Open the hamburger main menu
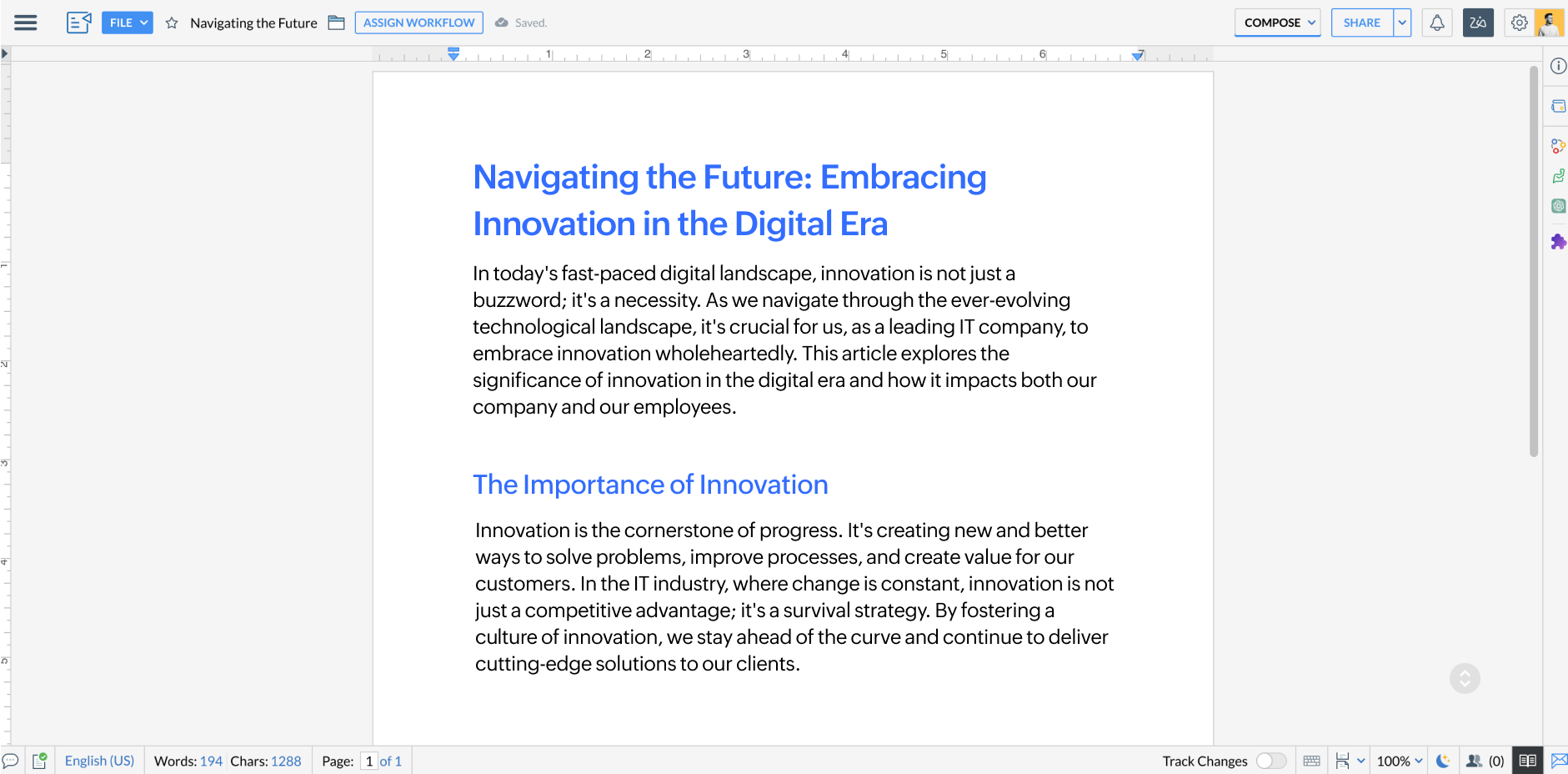The height and width of the screenshot is (774, 1568). click(x=26, y=23)
